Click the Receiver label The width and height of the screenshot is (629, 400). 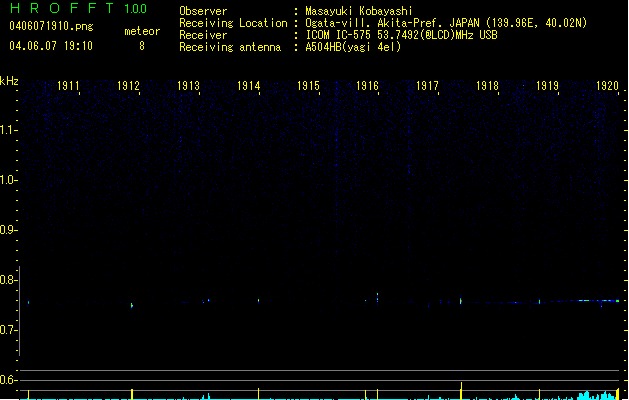[x=203, y=35]
